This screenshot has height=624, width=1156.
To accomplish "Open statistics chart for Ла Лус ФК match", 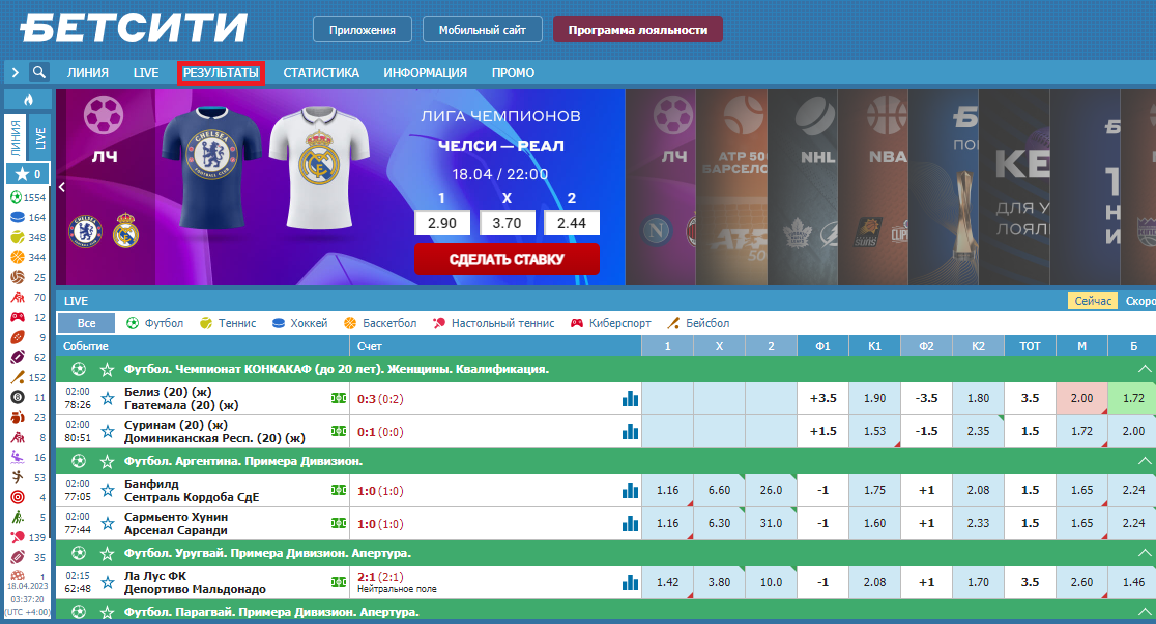I will point(630,582).
